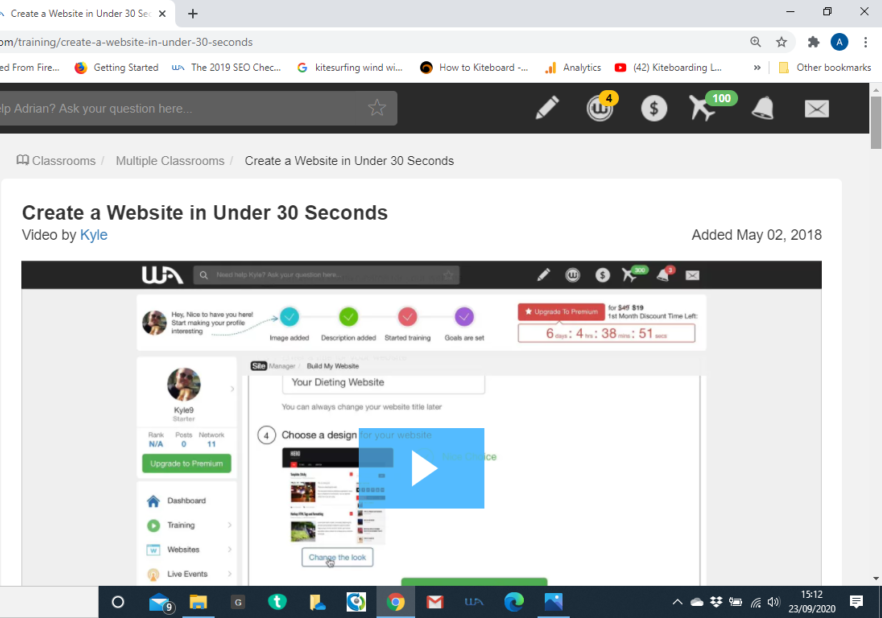Image resolution: width=882 pixels, height=618 pixels.
Task: Switch to Google Chrome on the taskbar
Action: pos(395,602)
